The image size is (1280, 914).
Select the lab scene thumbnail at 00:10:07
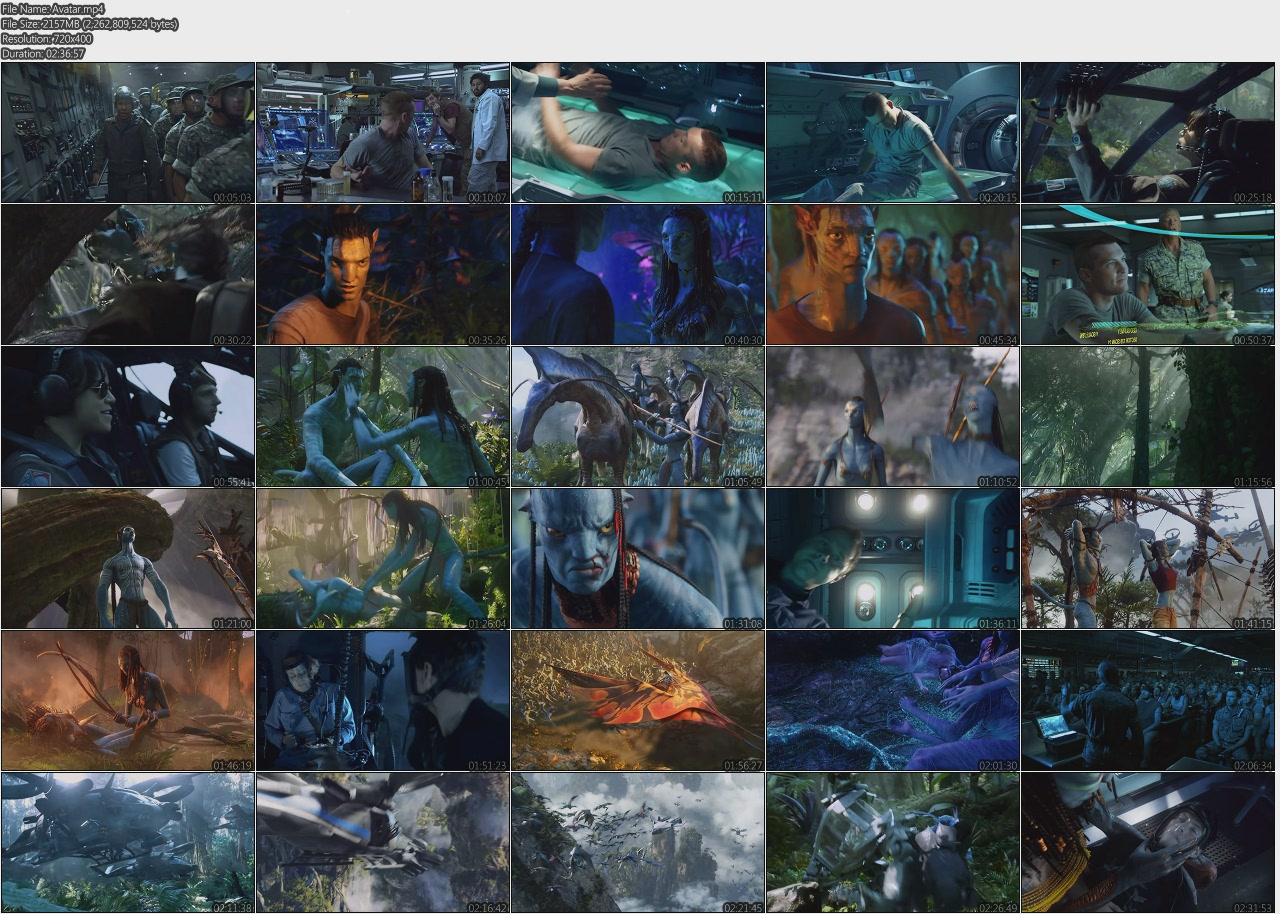(x=383, y=133)
